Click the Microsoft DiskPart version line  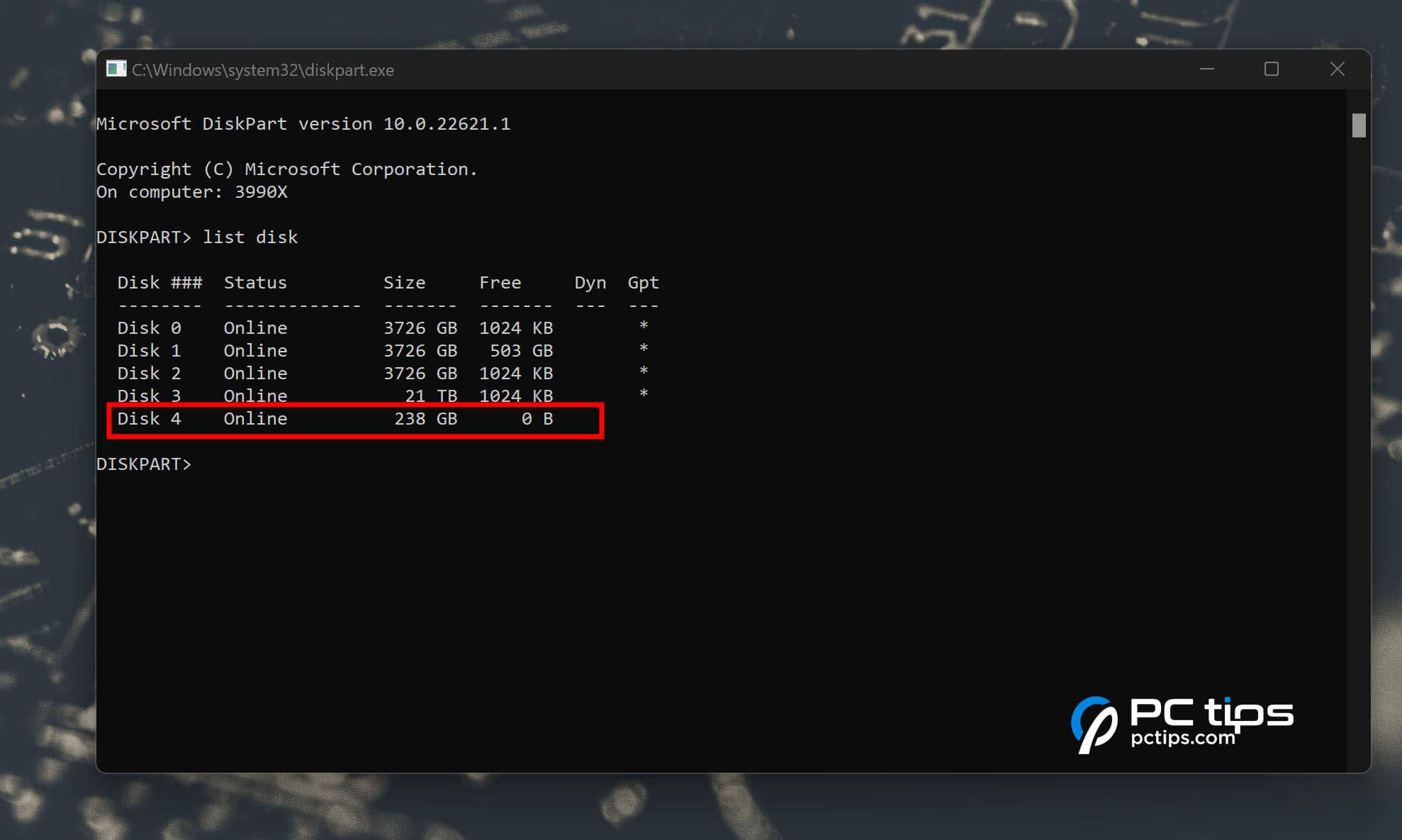click(303, 124)
